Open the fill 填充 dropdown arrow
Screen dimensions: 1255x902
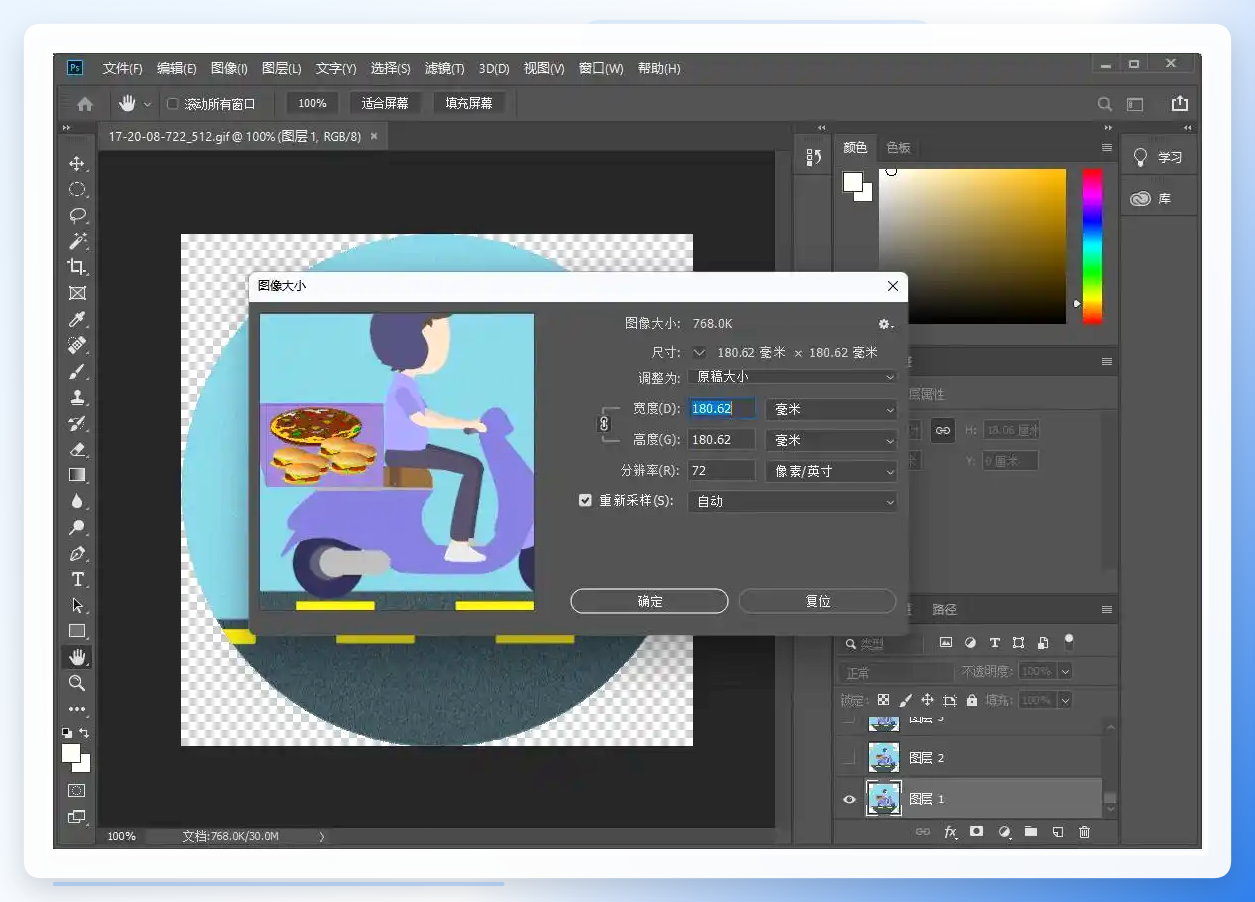tap(1065, 700)
